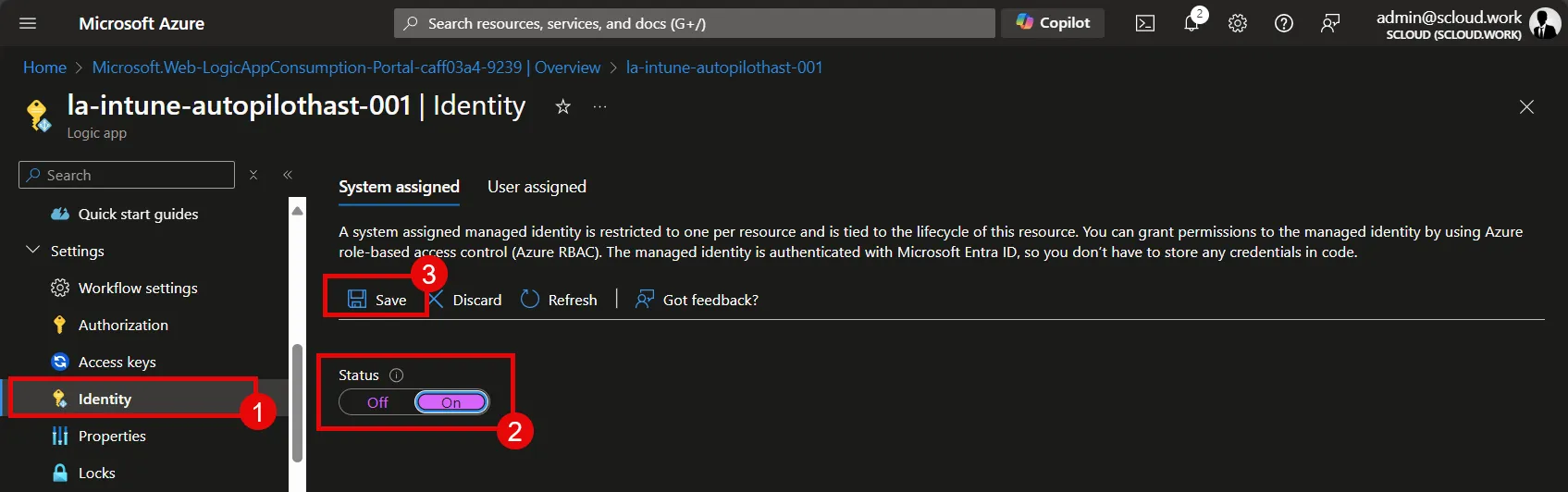Click the sidebar scrollbar thumb
Screen dimensions: 1568x492
point(297,402)
